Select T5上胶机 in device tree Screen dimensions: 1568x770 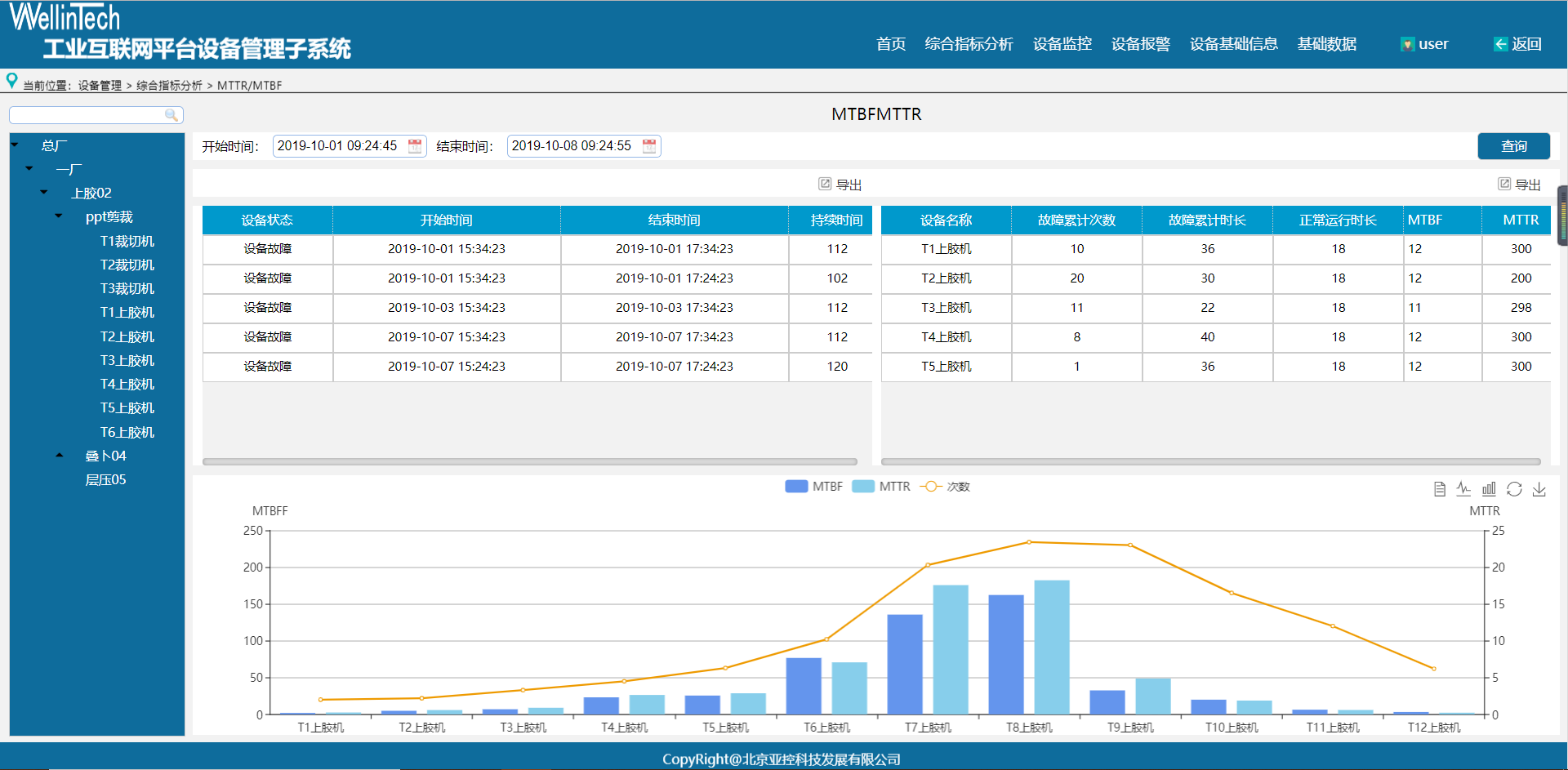point(127,407)
